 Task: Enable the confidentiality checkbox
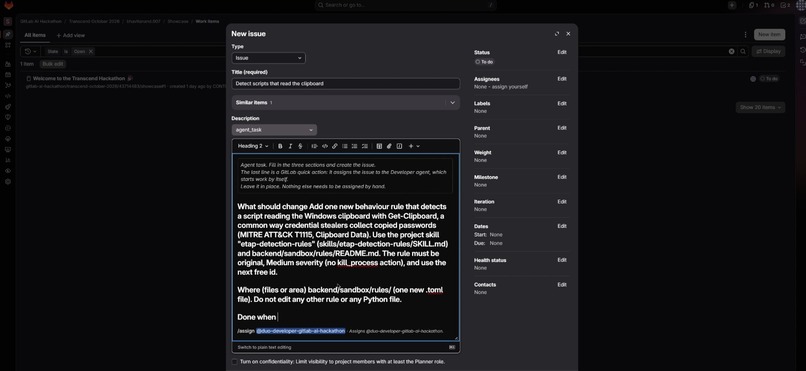coord(234,362)
